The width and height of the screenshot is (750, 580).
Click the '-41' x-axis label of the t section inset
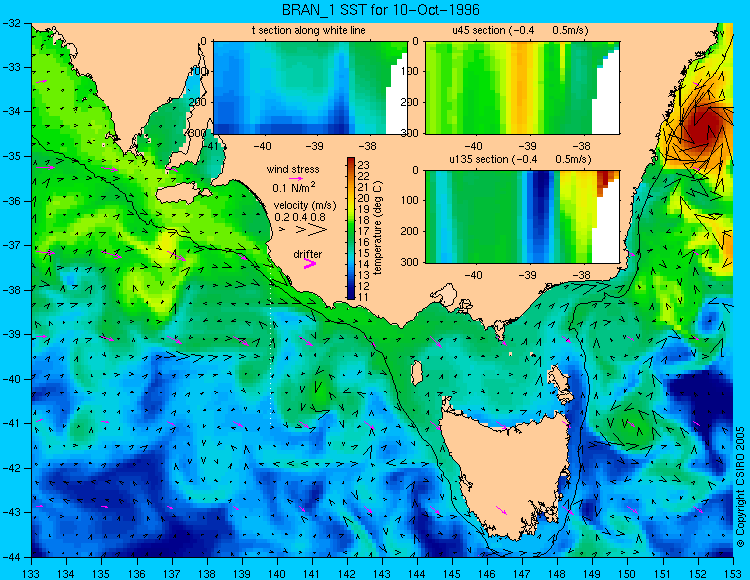point(208,145)
